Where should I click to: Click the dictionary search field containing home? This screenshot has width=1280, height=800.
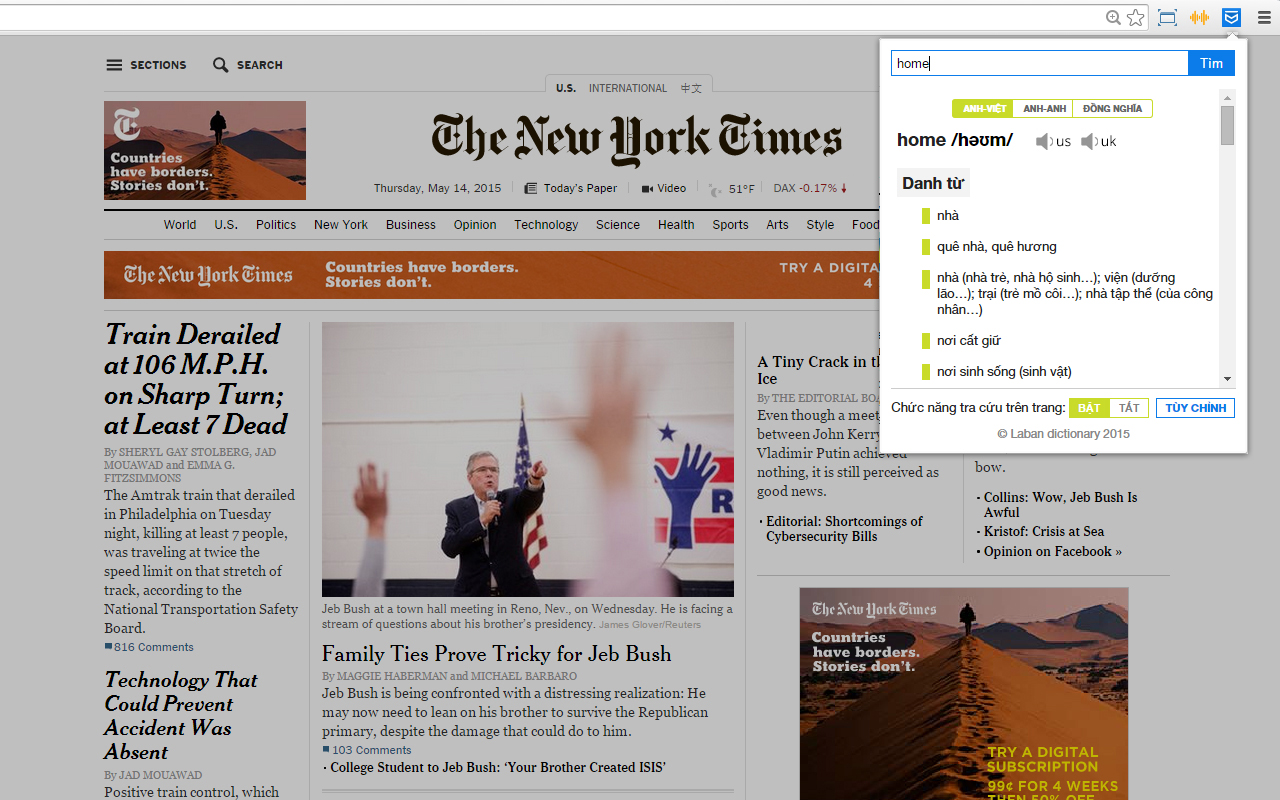point(1039,63)
